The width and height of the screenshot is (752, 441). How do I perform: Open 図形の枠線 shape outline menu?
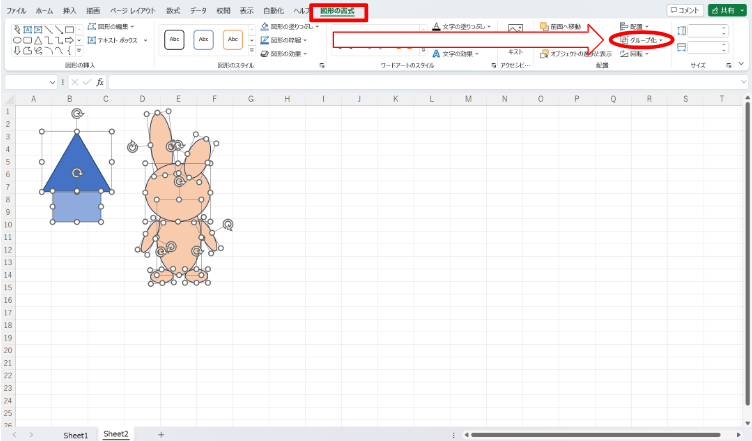click(x=265, y=40)
